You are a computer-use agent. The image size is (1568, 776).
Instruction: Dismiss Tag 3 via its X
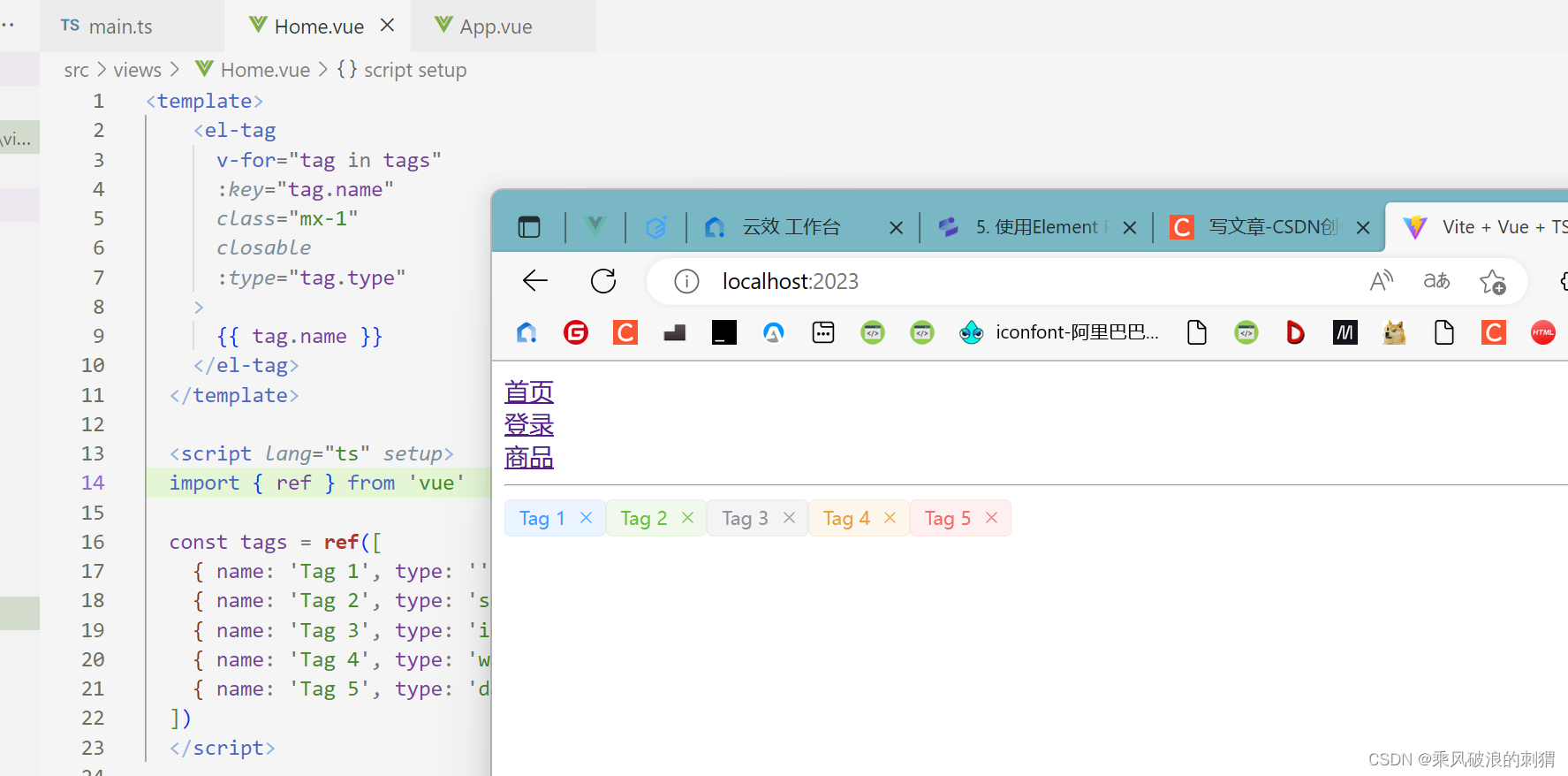click(x=789, y=518)
